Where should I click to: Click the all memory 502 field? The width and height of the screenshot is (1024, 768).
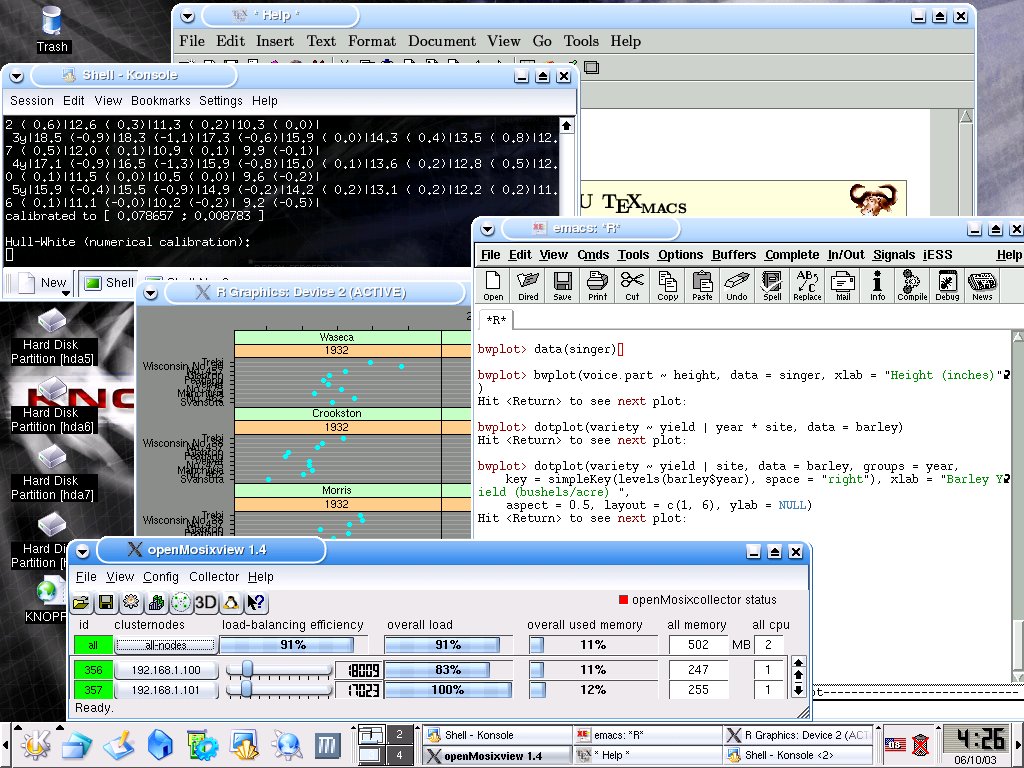pos(697,645)
